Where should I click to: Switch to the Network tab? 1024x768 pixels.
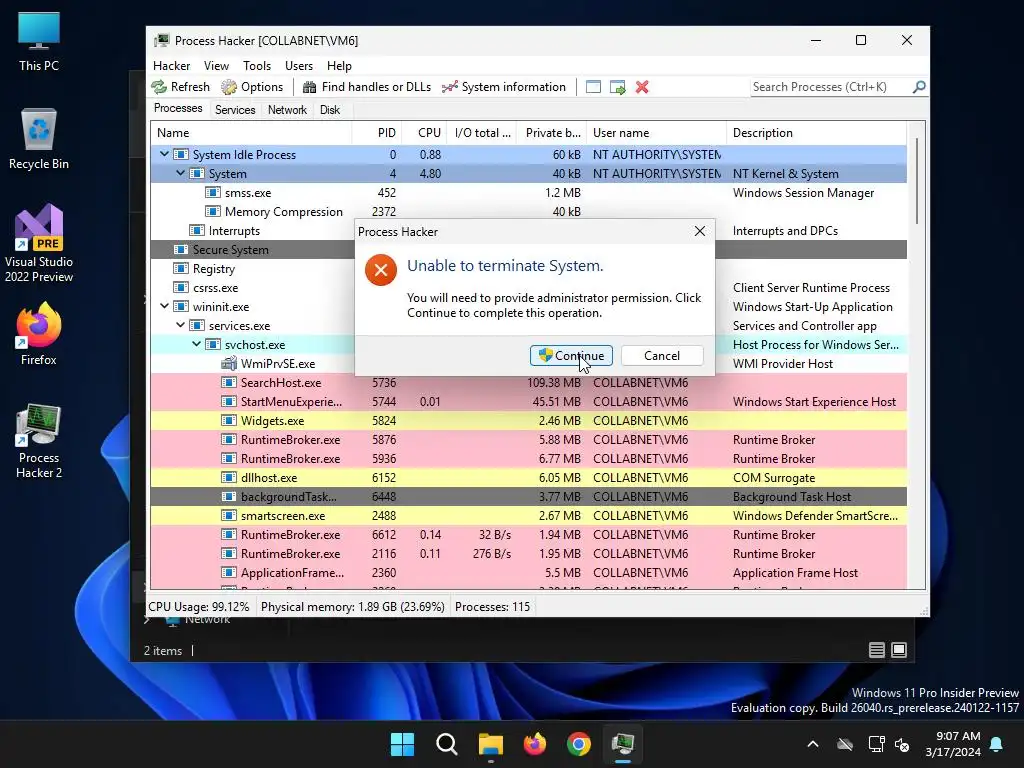coord(287,110)
